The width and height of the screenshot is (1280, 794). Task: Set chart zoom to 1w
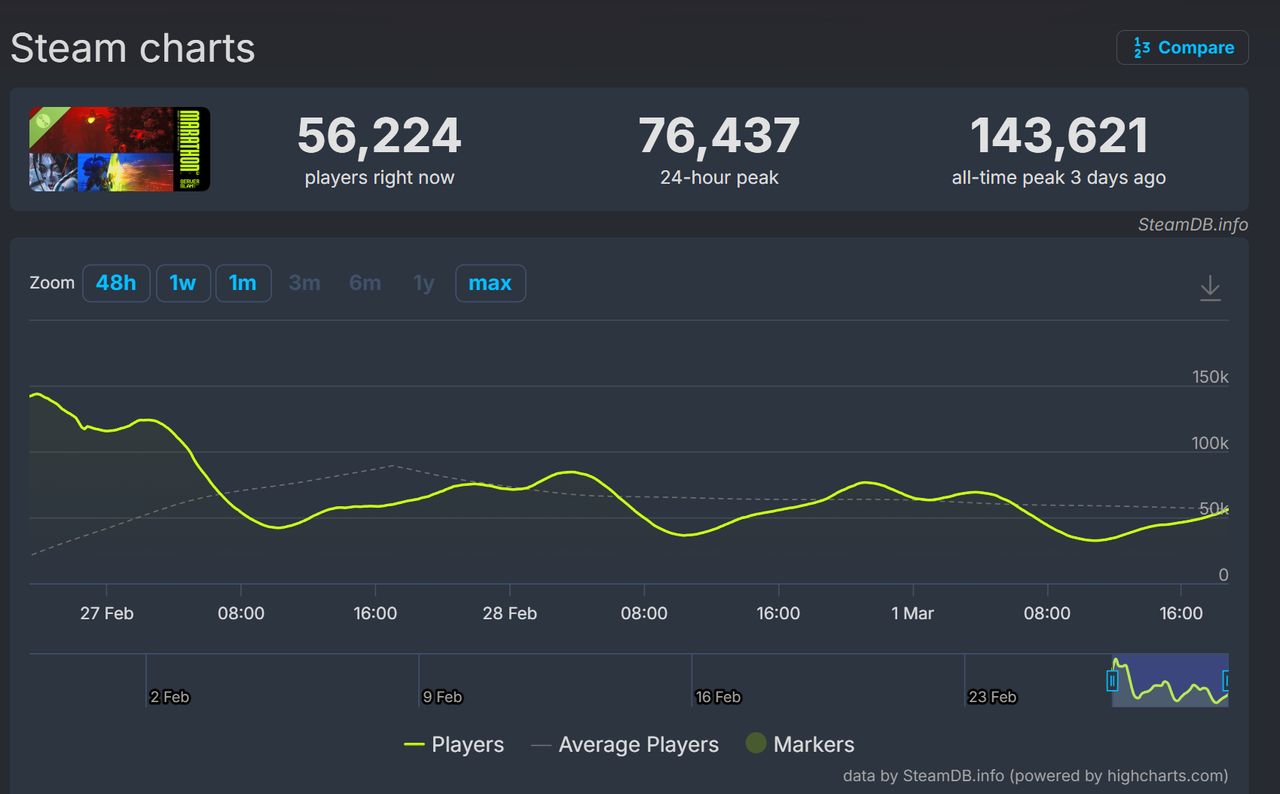183,283
